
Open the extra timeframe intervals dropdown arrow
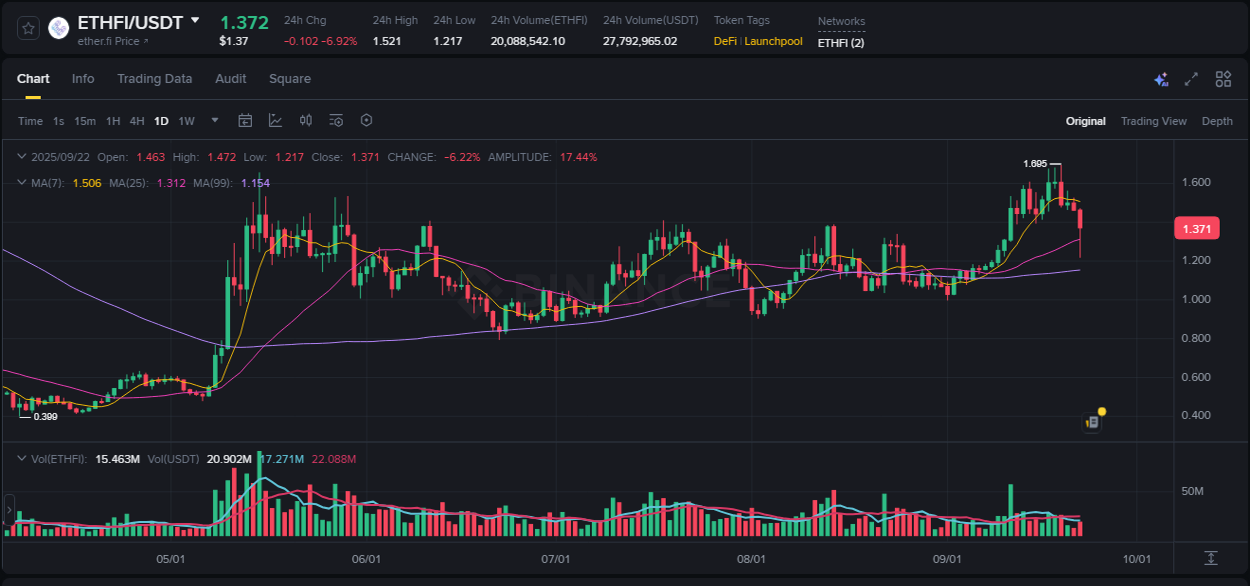[214, 120]
